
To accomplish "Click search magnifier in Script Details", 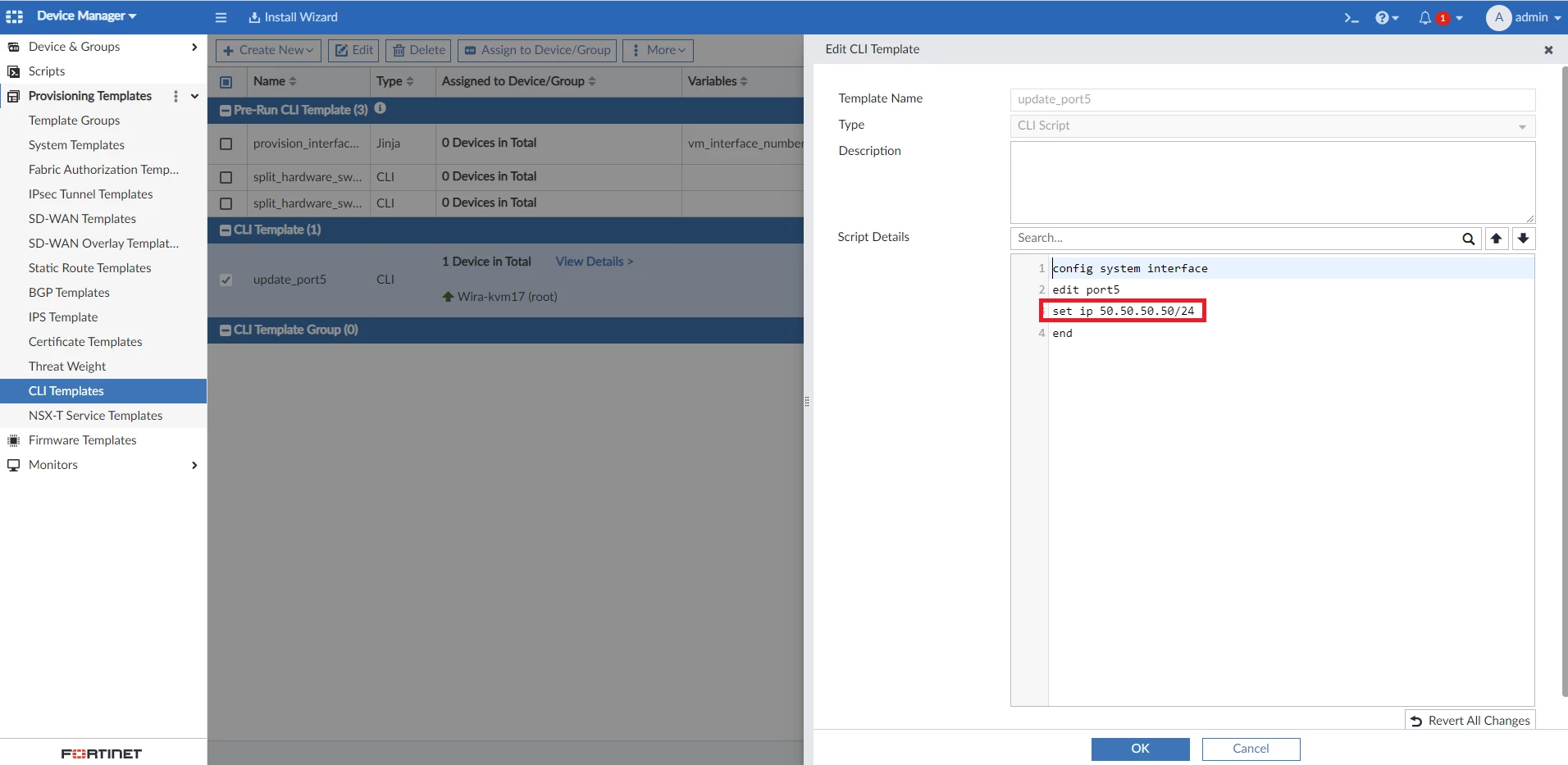I will (1469, 239).
